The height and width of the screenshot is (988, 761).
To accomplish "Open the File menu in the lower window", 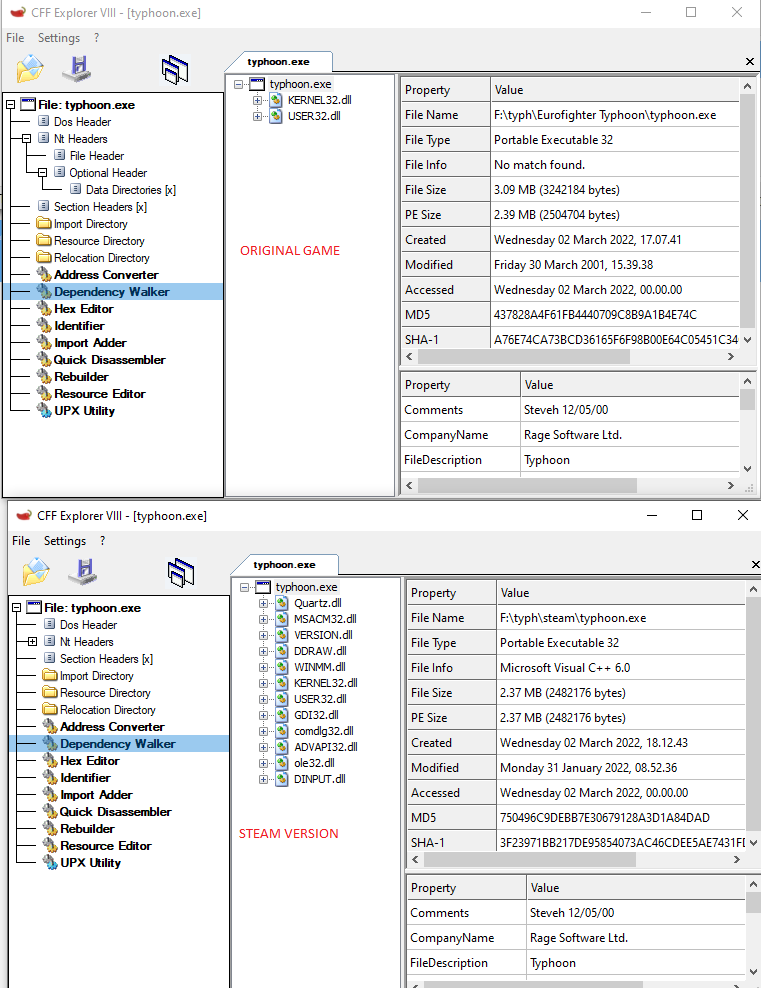I will click(21, 541).
